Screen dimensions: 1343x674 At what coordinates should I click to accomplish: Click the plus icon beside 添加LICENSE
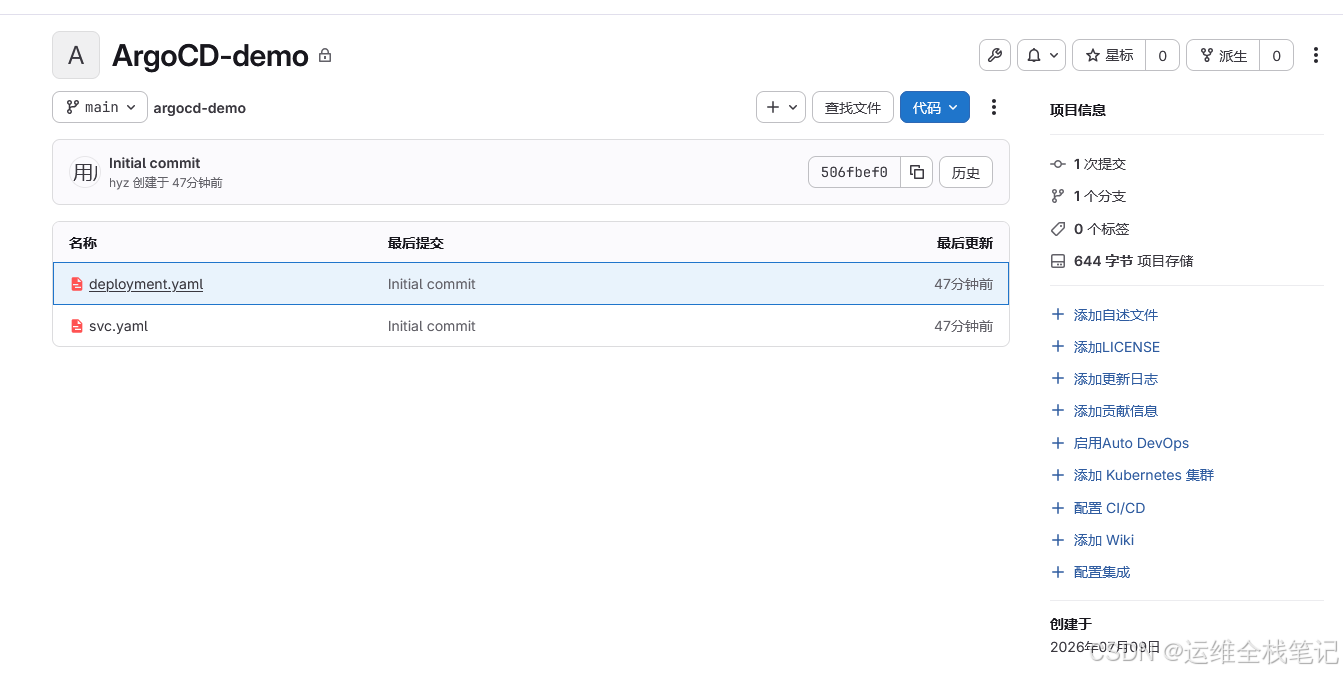[x=1058, y=347]
